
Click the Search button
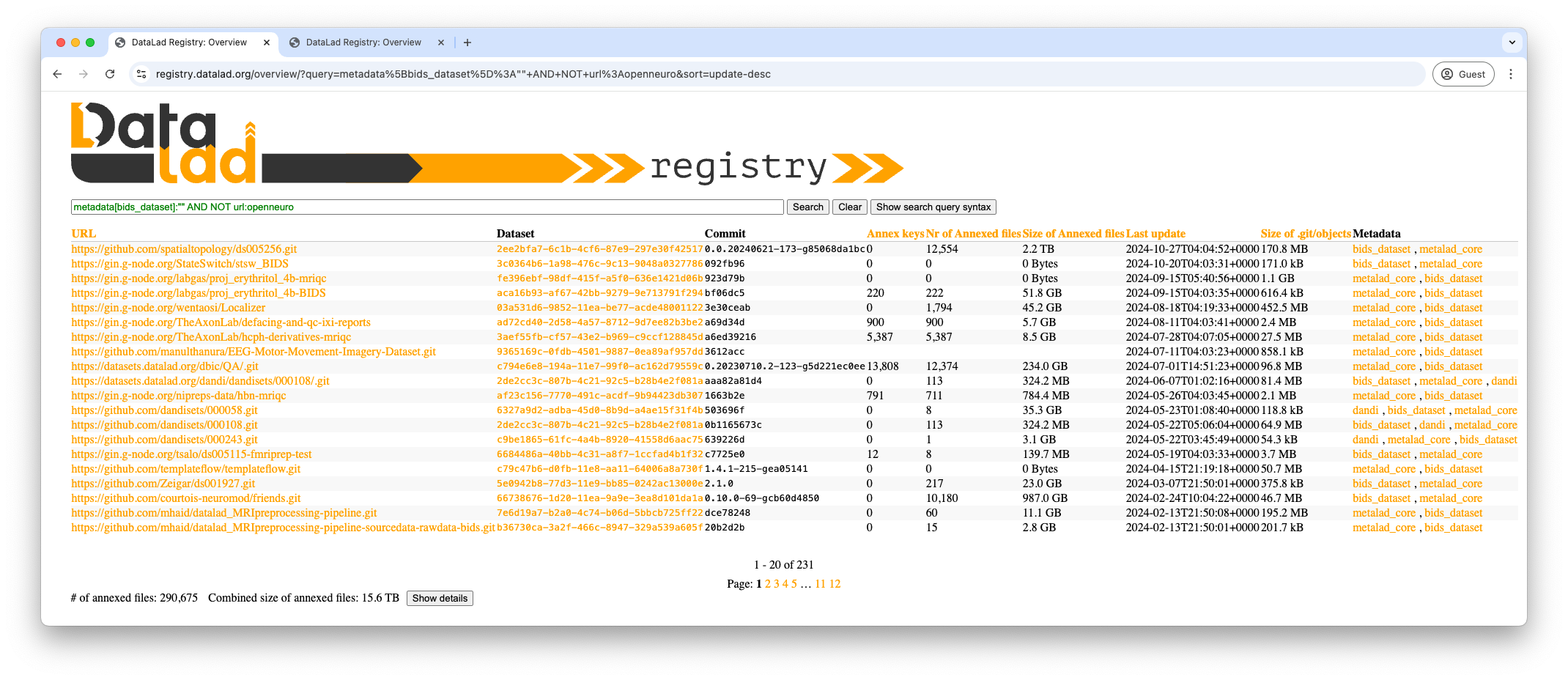click(807, 207)
